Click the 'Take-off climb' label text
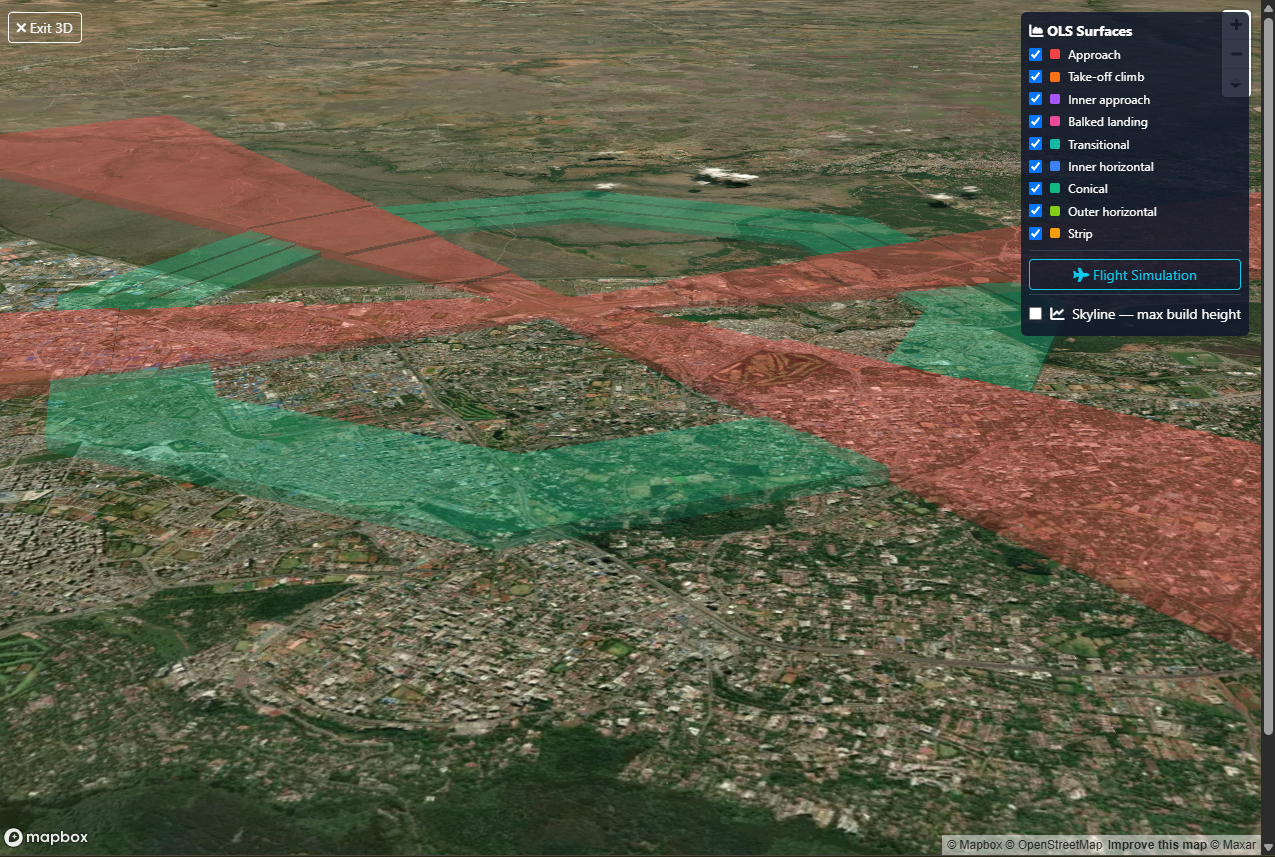Image resolution: width=1275 pixels, height=857 pixels. click(1106, 77)
